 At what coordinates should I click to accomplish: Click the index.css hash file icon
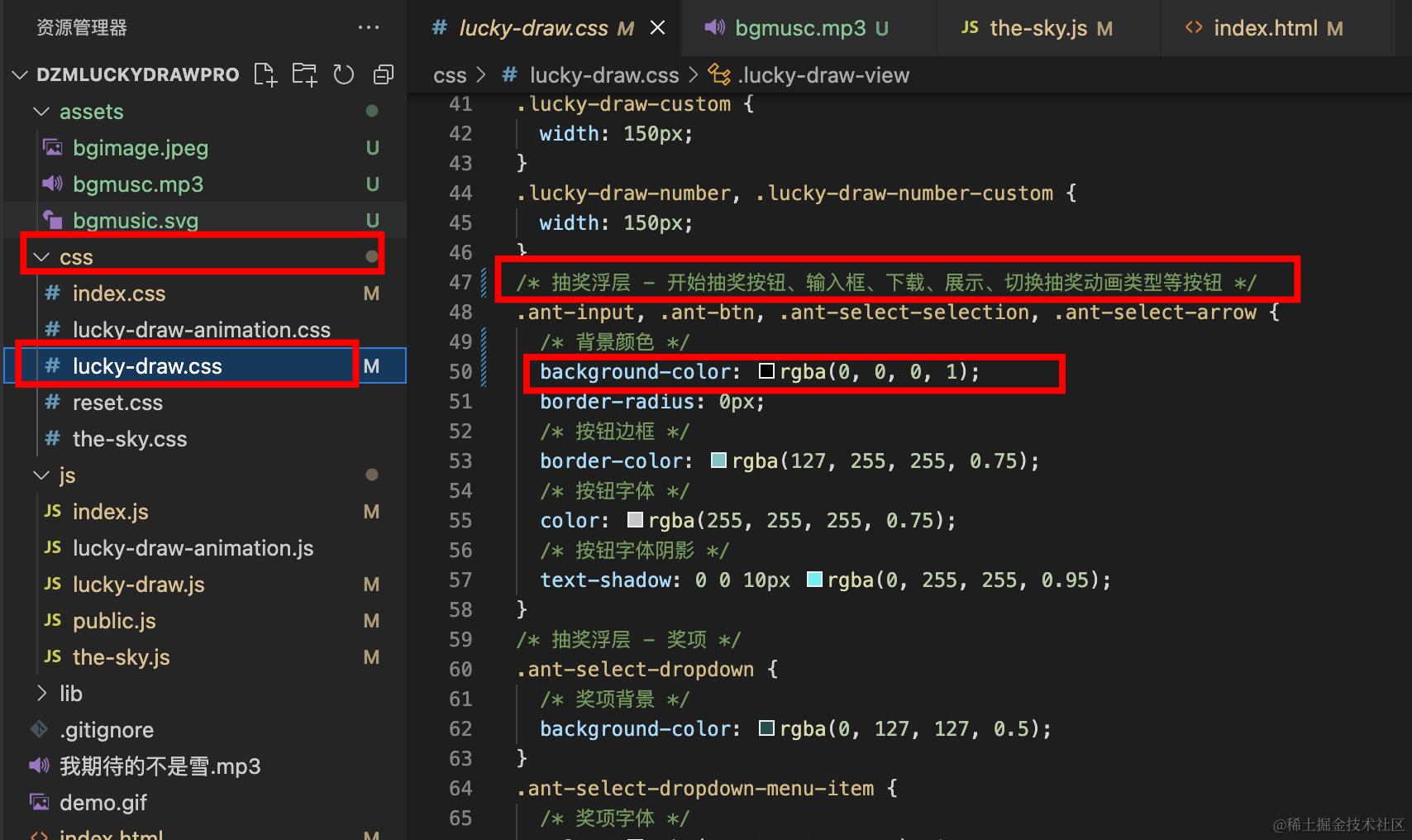[53, 294]
